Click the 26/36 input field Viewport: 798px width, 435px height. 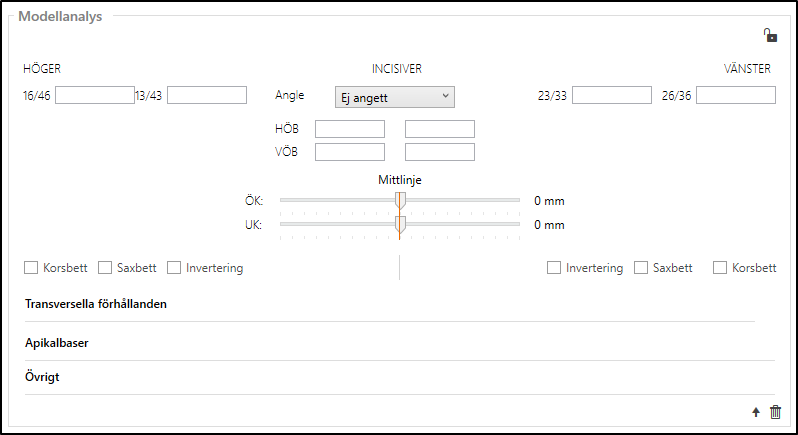click(735, 95)
